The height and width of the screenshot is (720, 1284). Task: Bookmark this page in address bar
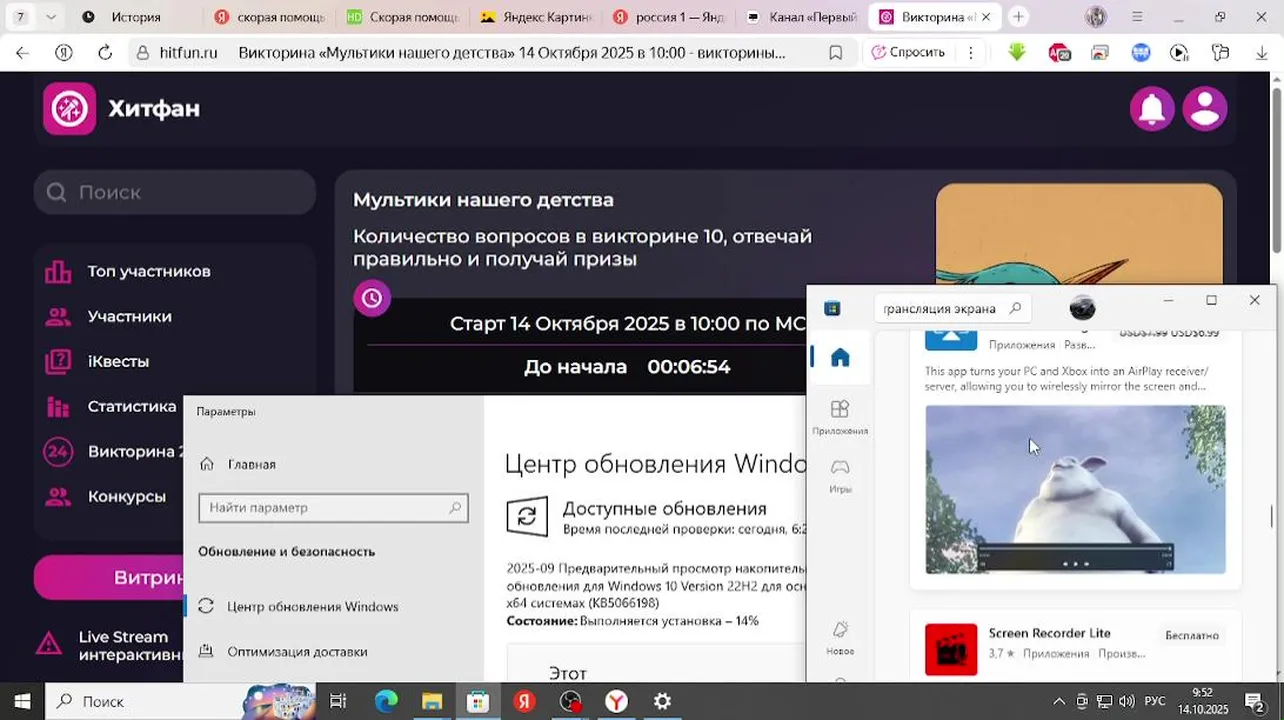click(836, 53)
